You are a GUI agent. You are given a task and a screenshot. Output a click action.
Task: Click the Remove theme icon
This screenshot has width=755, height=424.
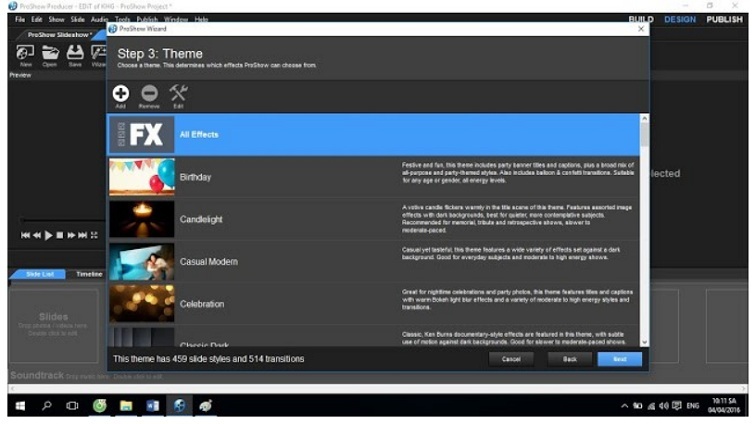click(149, 93)
